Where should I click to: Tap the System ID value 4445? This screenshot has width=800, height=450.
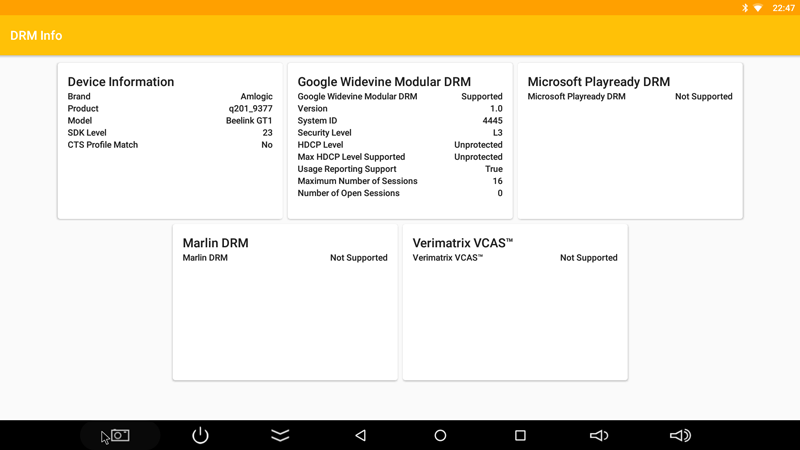point(492,121)
